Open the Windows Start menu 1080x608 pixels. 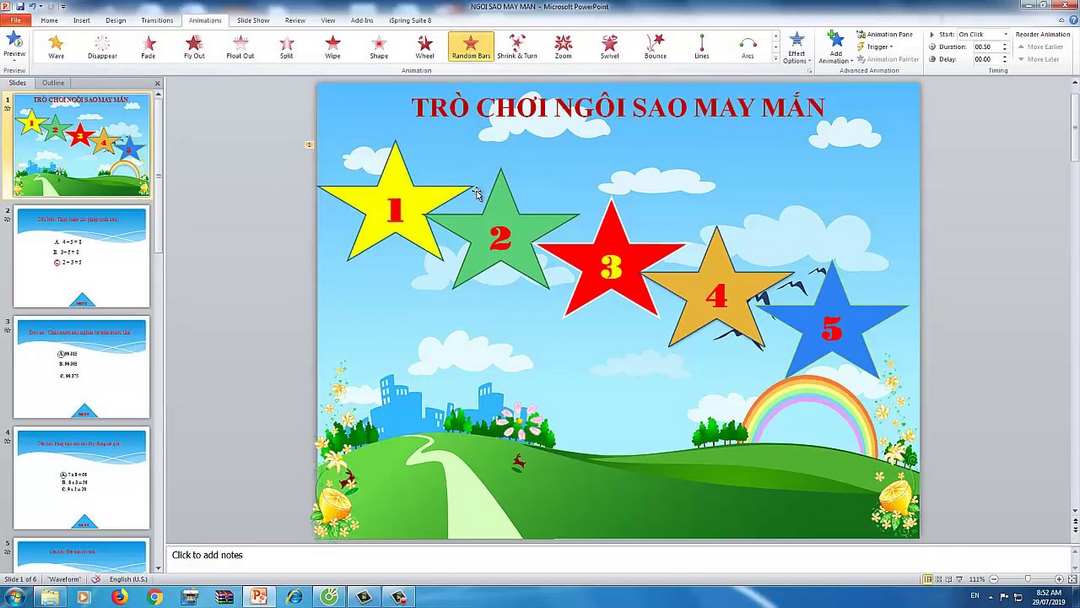(x=14, y=596)
